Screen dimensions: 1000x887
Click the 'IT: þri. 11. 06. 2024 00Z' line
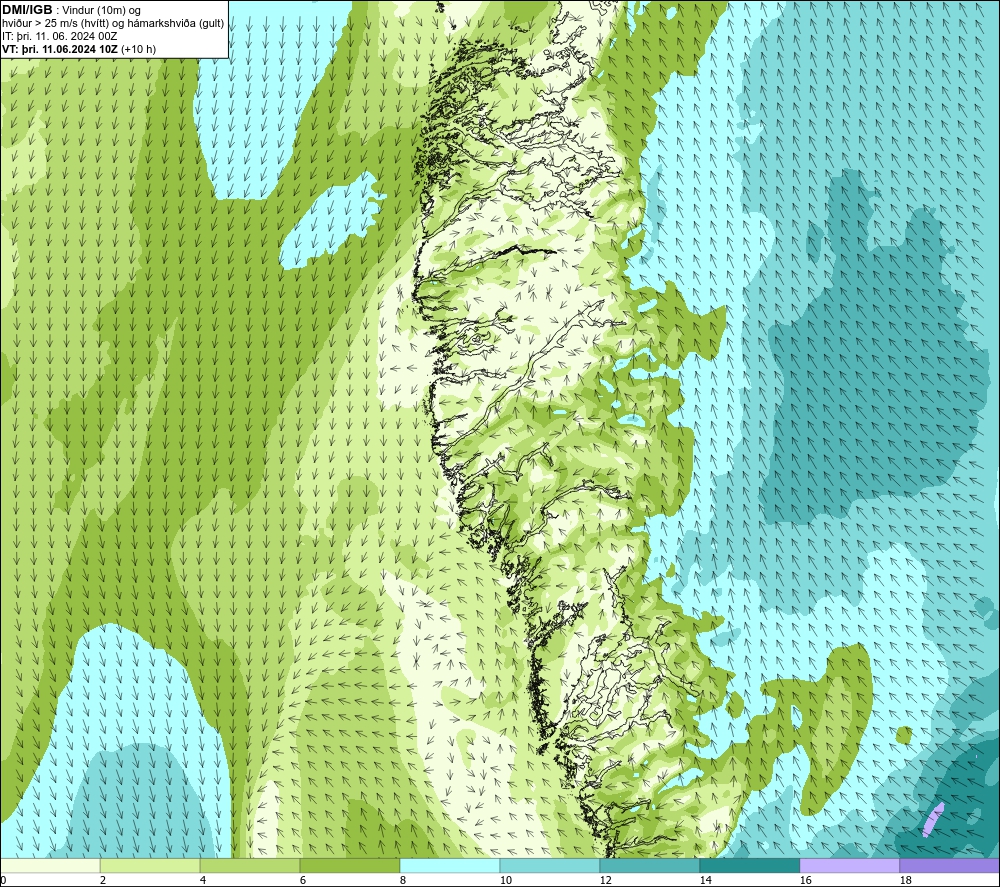(x=59, y=36)
